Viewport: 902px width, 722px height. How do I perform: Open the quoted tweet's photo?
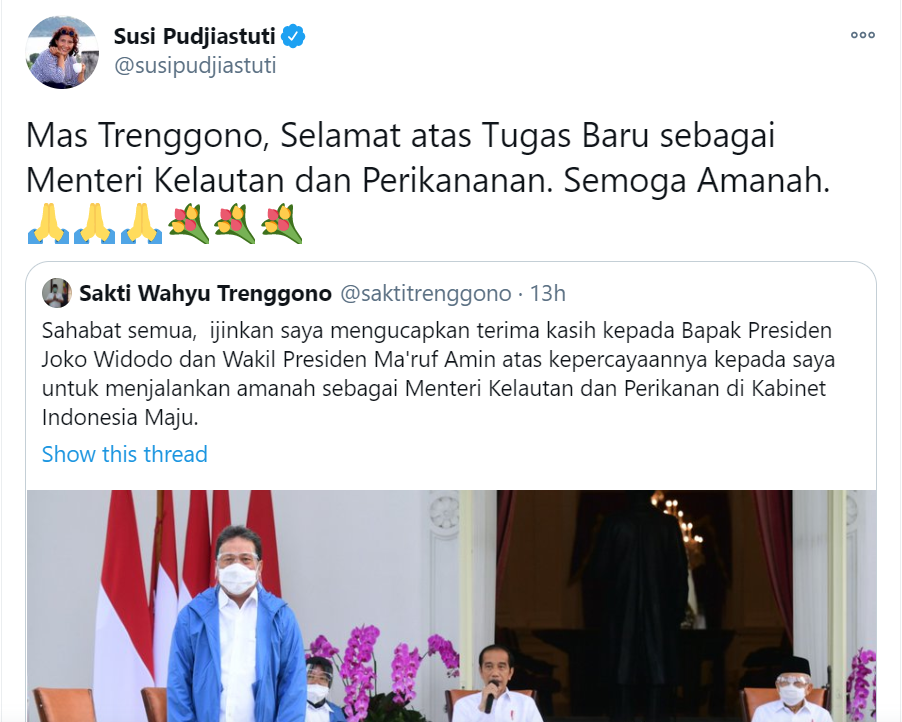(x=452, y=606)
